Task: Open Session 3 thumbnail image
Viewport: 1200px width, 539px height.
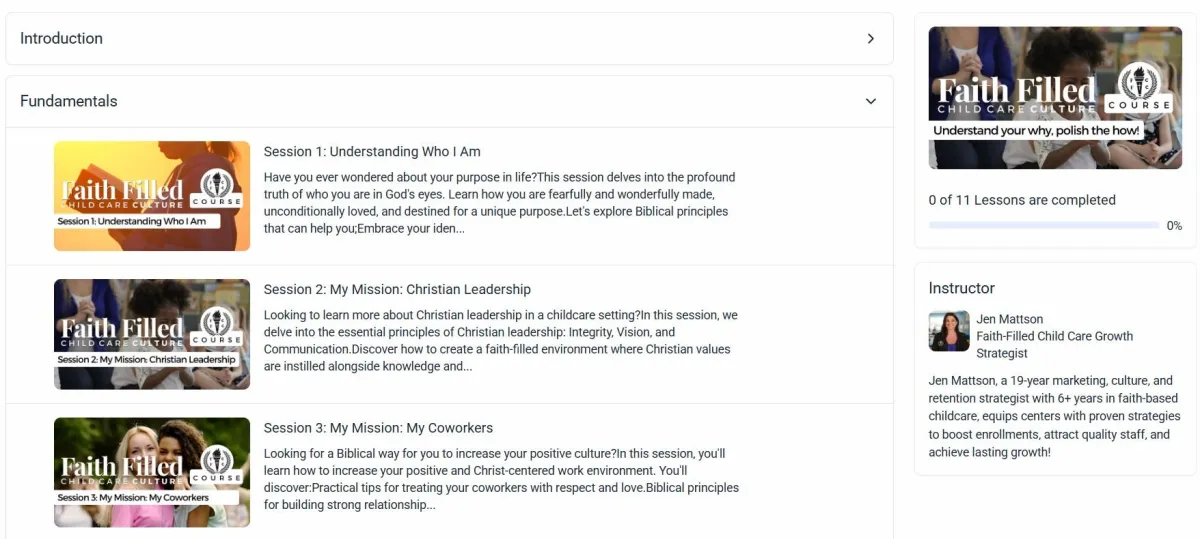Action: [152, 472]
